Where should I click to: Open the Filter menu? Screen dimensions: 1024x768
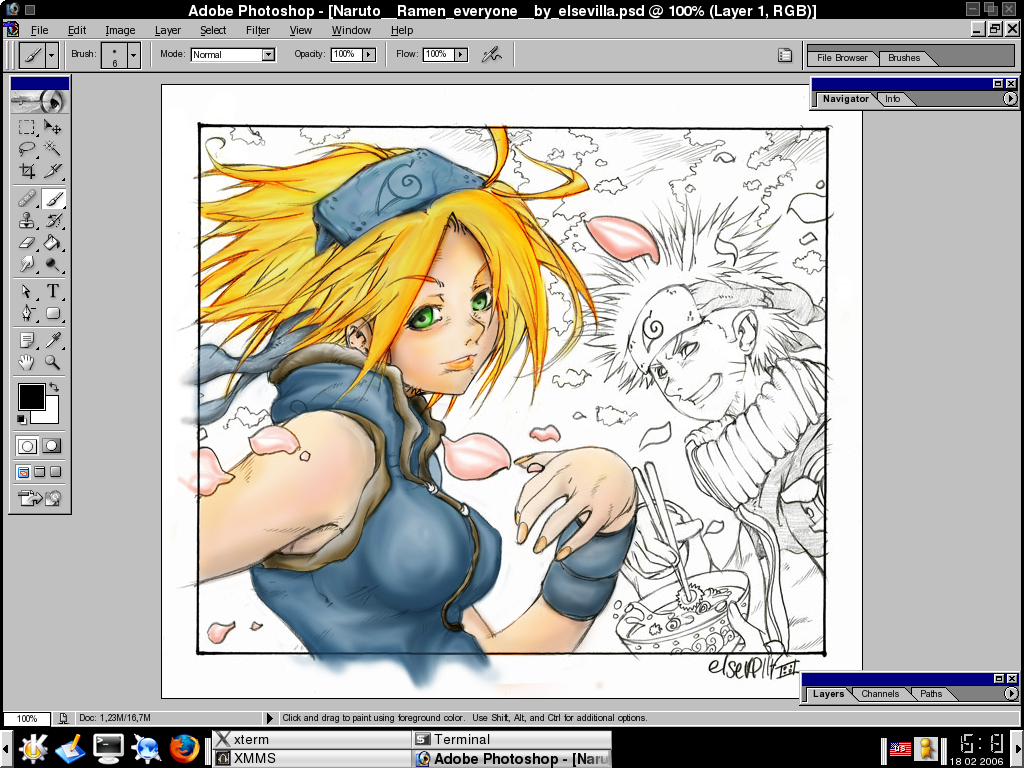click(258, 30)
